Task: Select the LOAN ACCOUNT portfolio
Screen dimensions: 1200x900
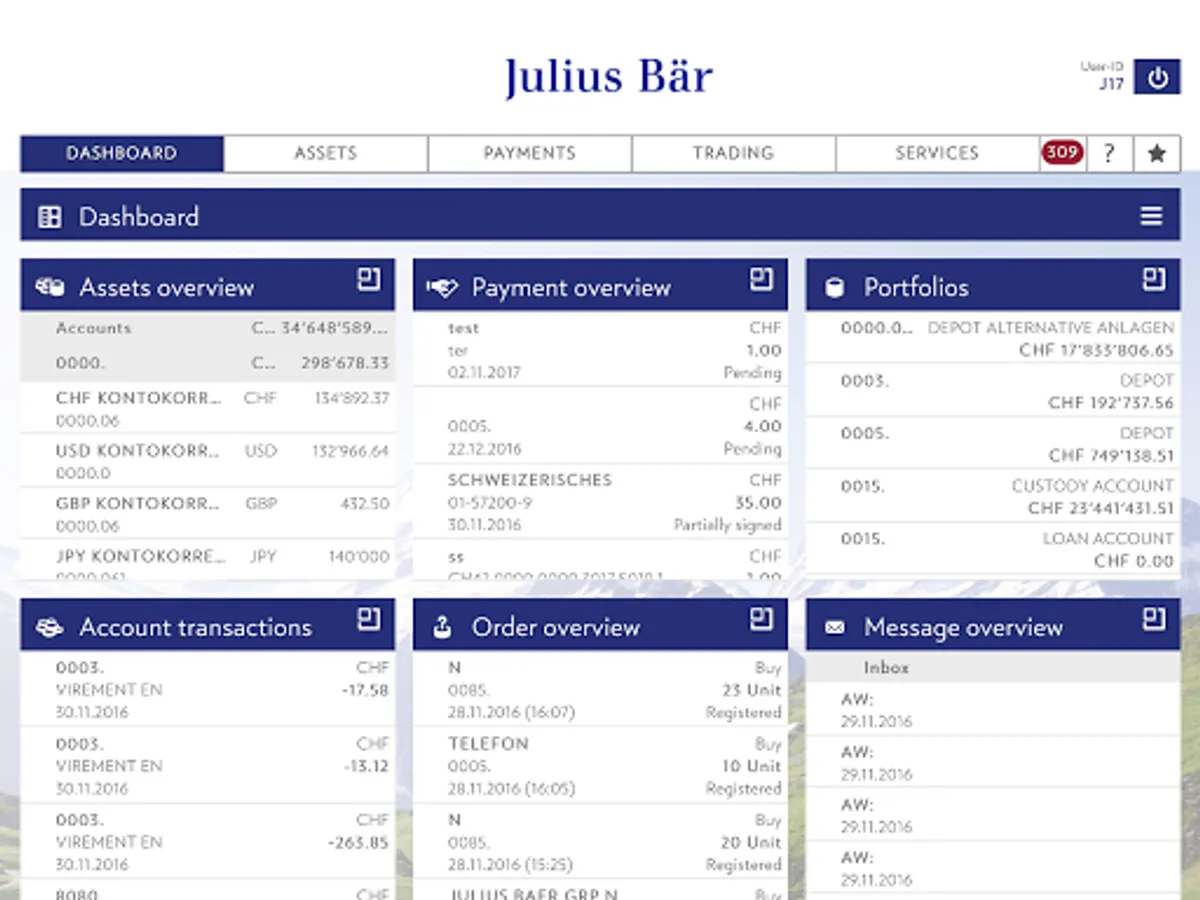Action: 993,549
